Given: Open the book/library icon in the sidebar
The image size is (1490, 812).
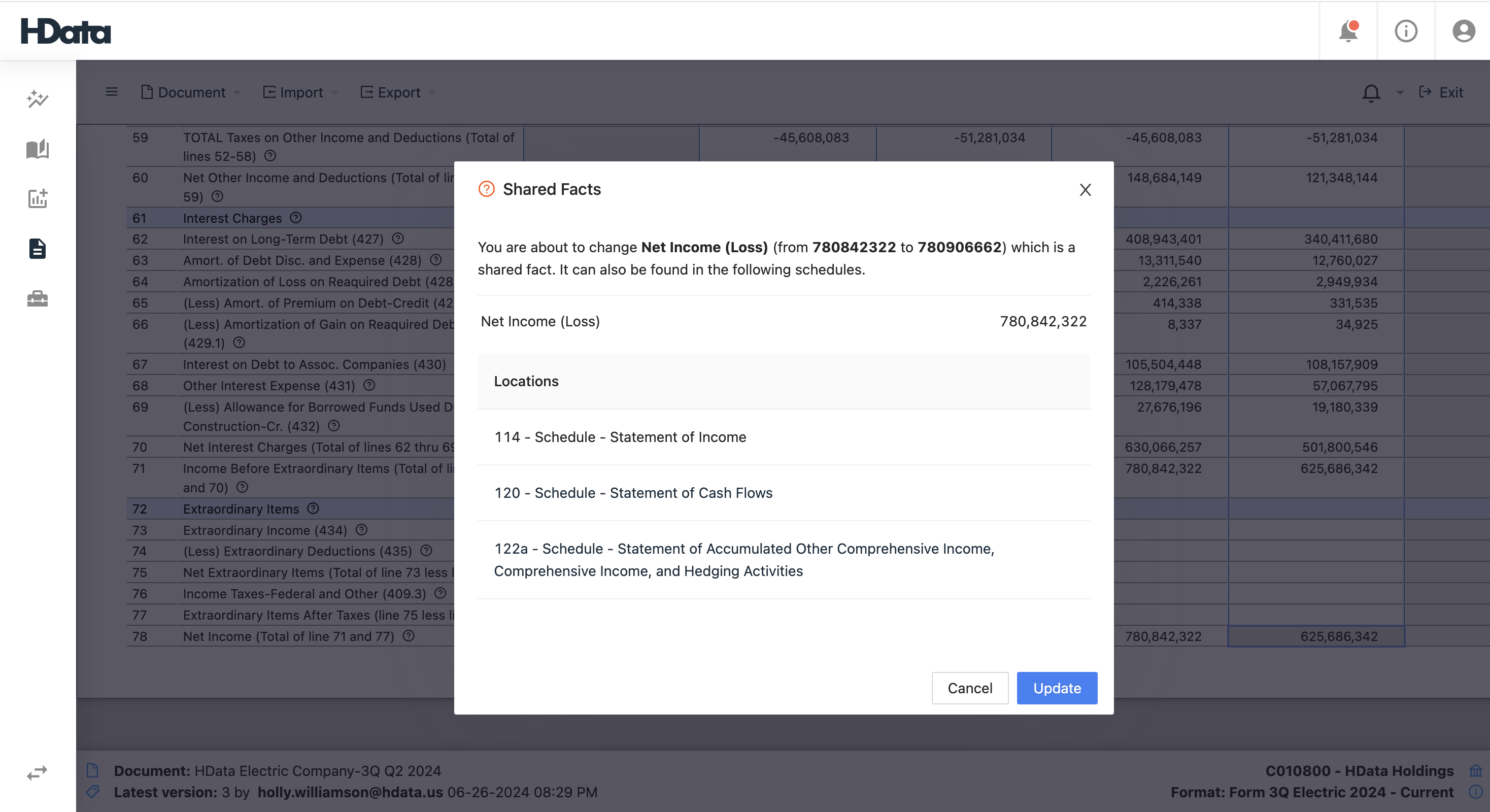Looking at the screenshot, I should tap(37, 149).
